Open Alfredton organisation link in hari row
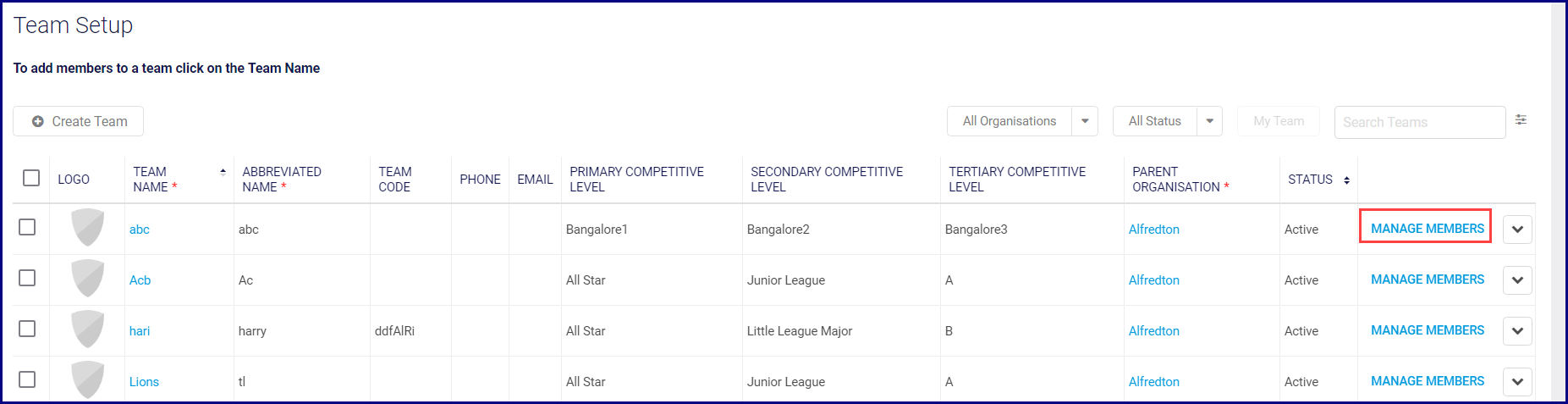 click(x=1153, y=331)
